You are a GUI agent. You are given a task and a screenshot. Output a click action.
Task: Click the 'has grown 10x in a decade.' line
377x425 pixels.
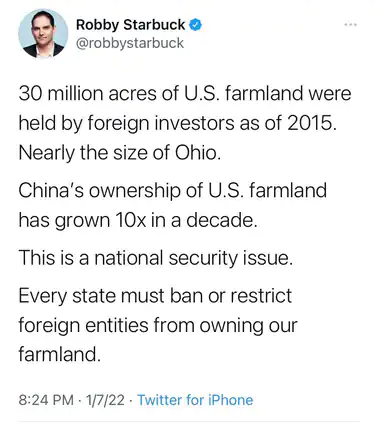point(138,220)
